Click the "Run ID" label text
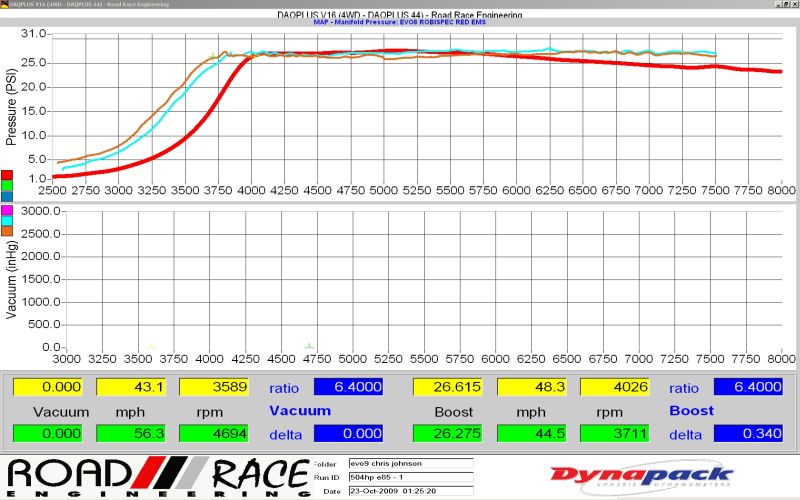 tap(327, 478)
